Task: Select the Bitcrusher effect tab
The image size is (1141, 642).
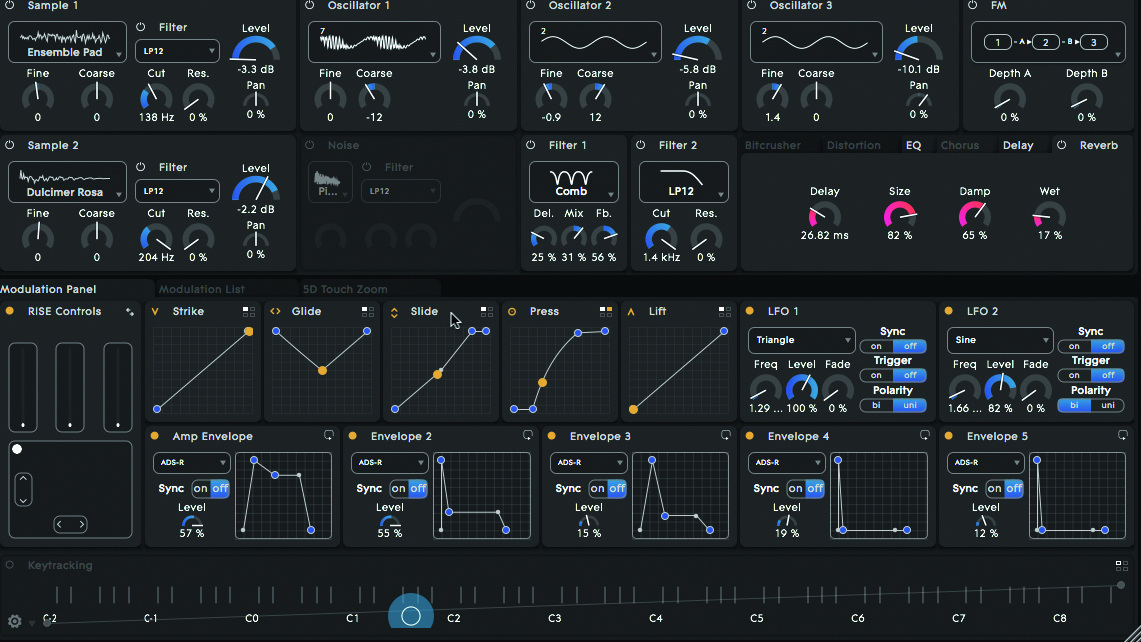Action: pyautogui.click(x=773, y=145)
